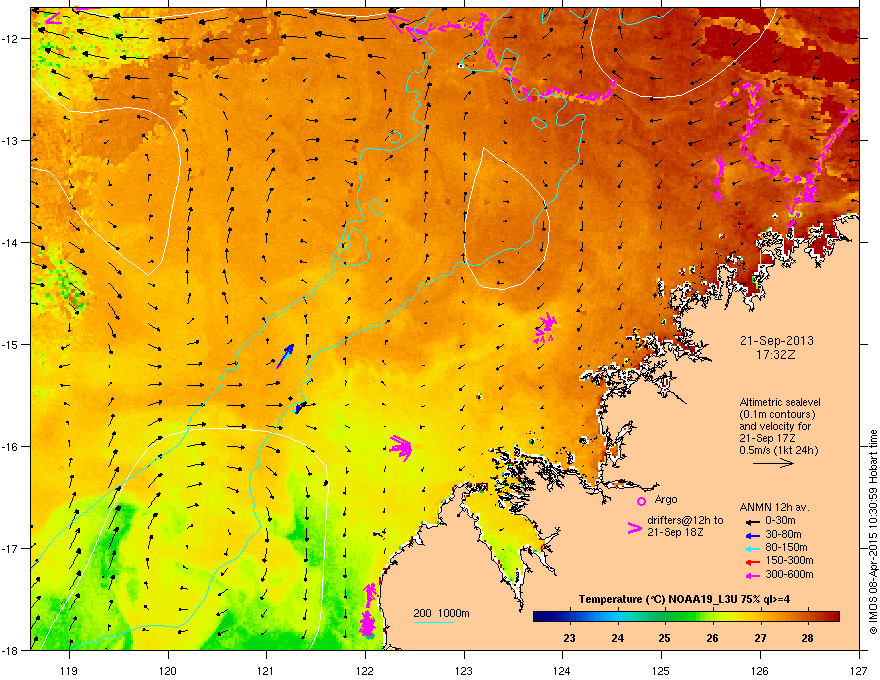Screen dimensions: 880x680
Task: Click the blue ANMN current arrow near 15S
Action: coord(285,356)
